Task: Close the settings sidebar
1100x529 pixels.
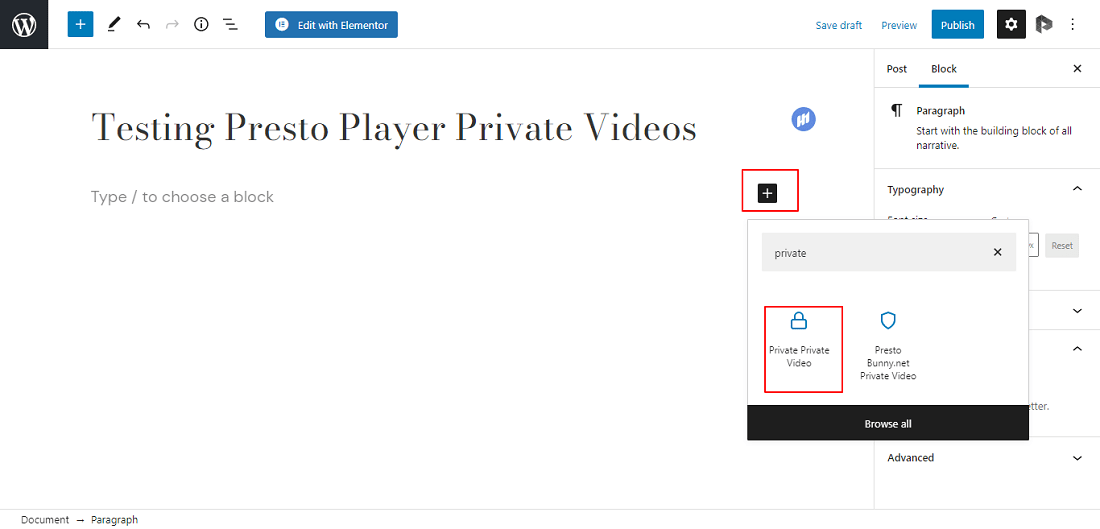Action: coord(1078,69)
